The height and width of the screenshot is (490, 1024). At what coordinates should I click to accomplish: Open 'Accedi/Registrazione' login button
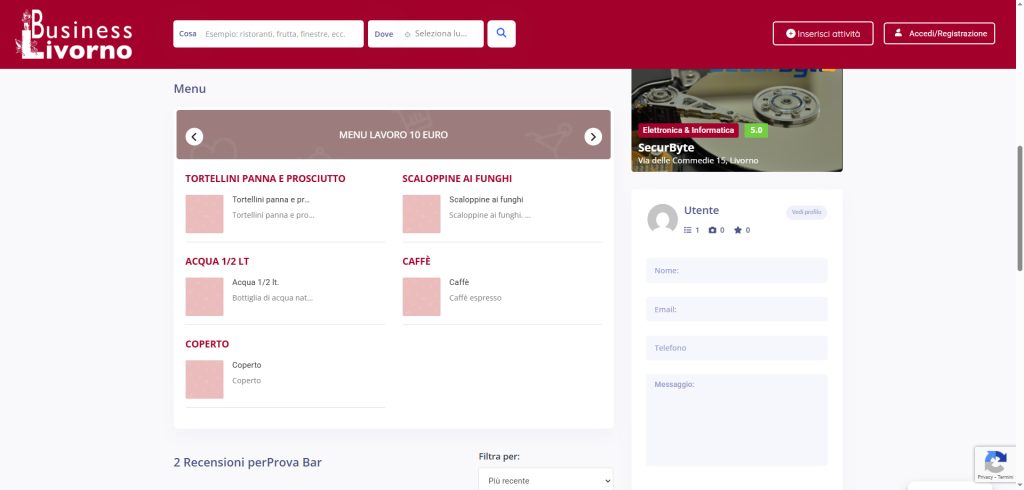tap(939, 33)
